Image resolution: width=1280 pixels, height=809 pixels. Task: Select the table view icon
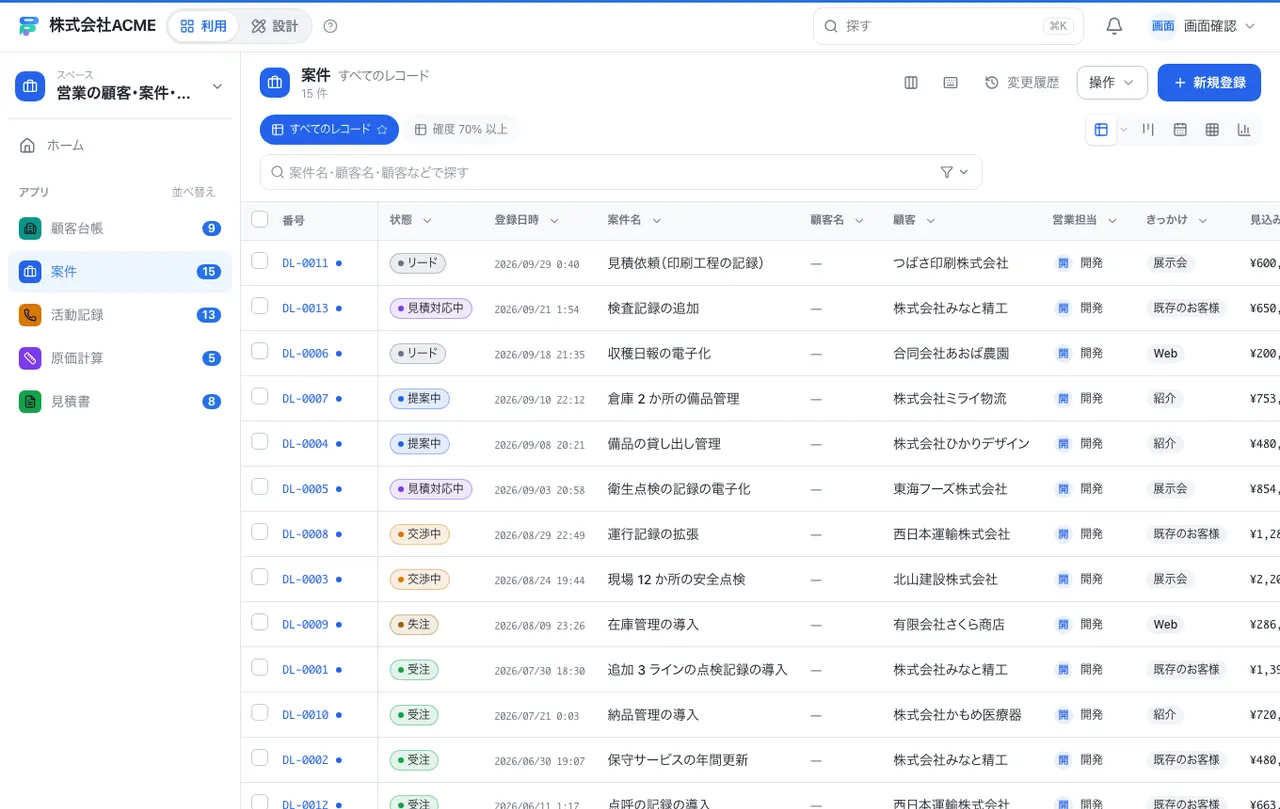coord(1101,129)
